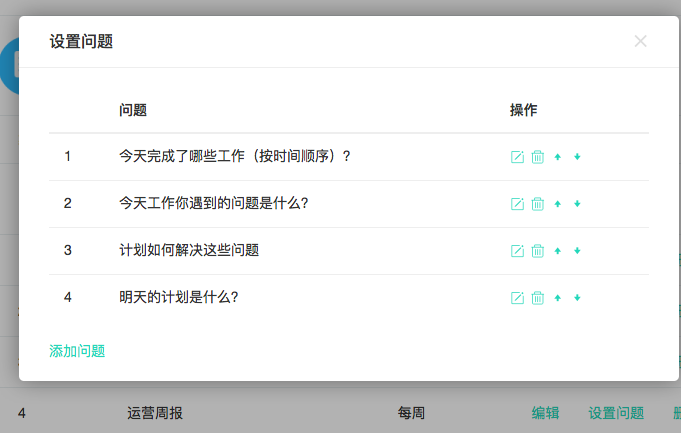Close the 设置问题 dialog
The height and width of the screenshot is (433, 681).
pos(641,41)
